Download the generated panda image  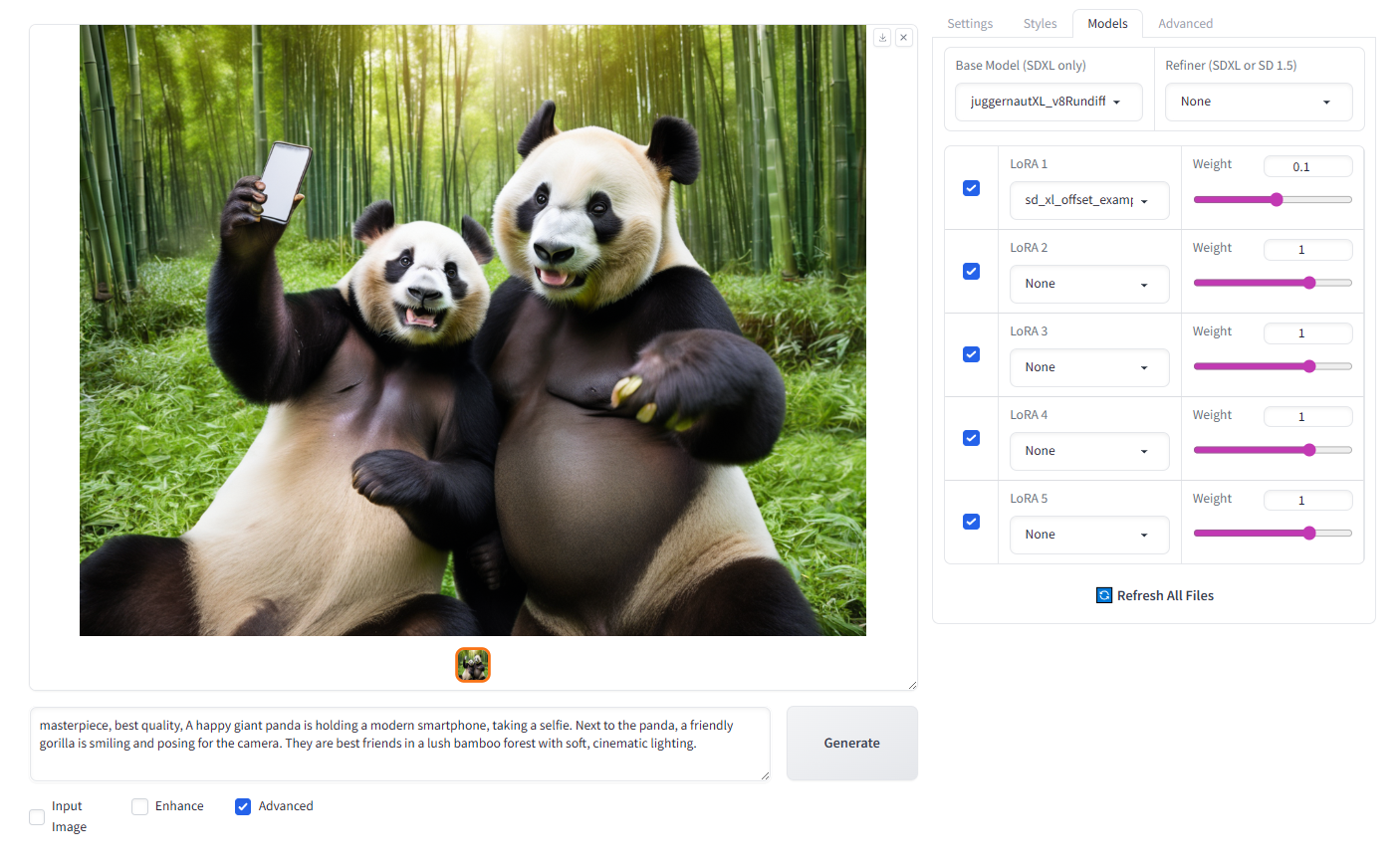click(882, 38)
